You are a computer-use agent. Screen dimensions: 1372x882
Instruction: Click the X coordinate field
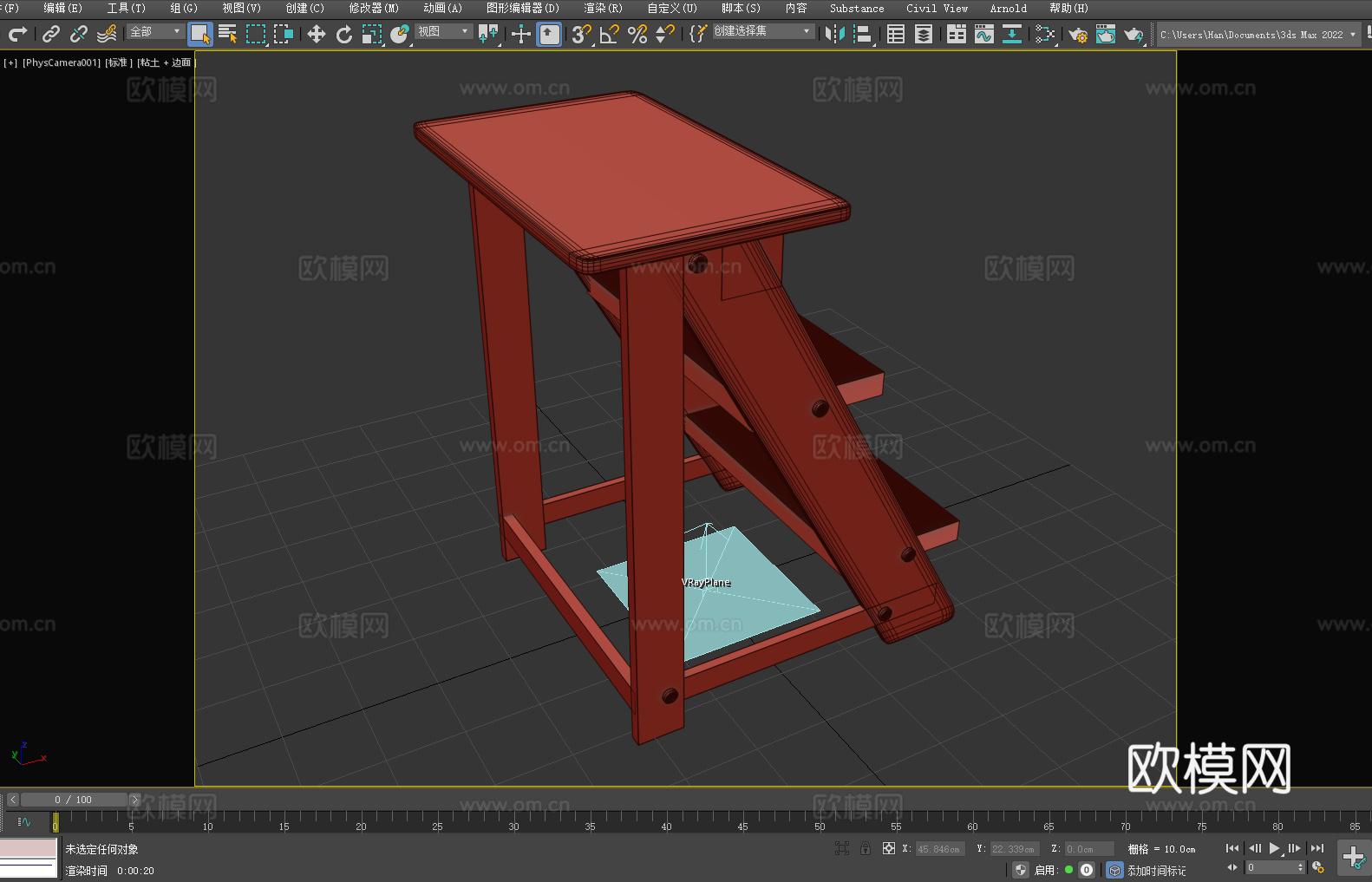(x=940, y=849)
